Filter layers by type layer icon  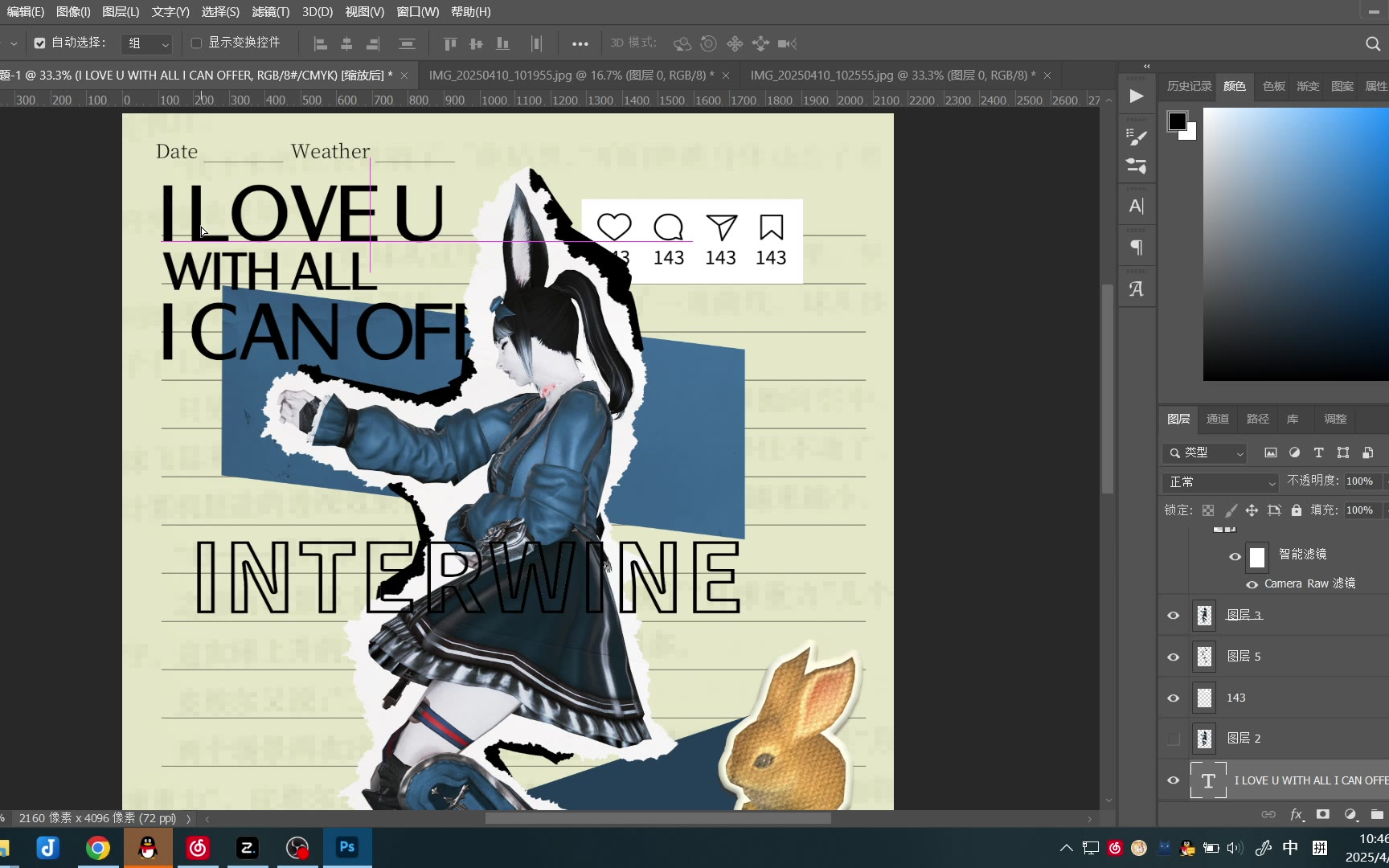pyautogui.click(x=1318, y=452)
